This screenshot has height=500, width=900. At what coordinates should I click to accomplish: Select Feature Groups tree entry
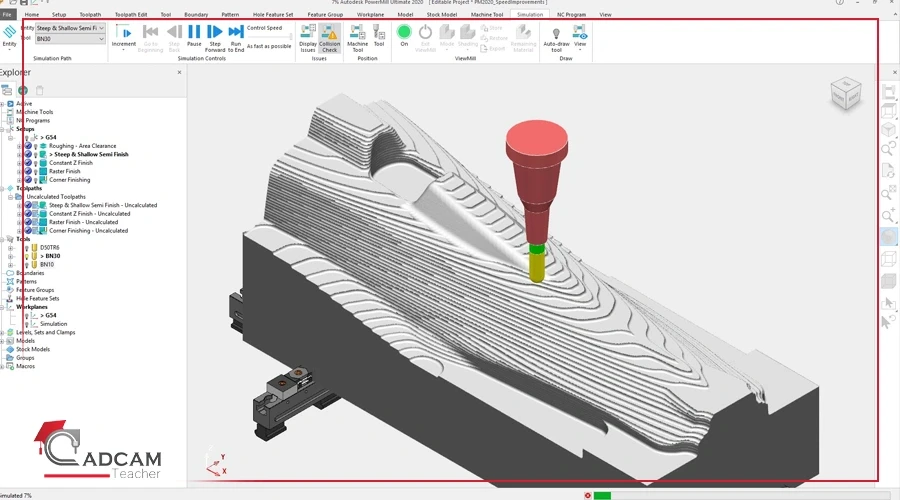pos(35,290)
